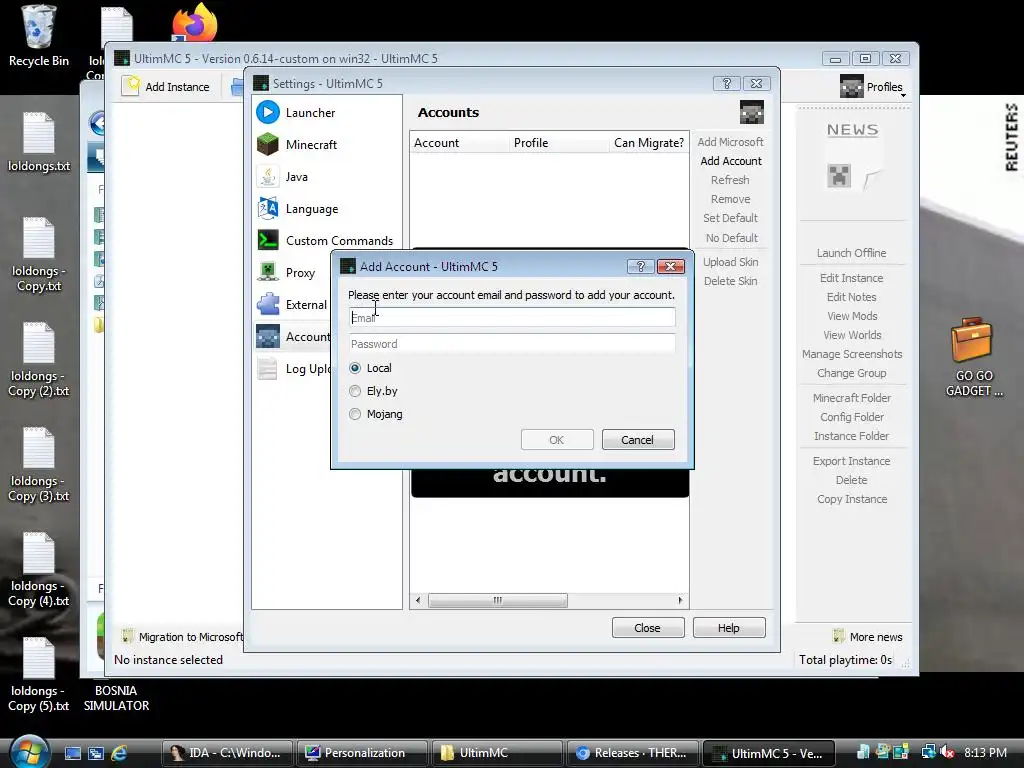Select the loldongs - Copy.txt file

39,255
